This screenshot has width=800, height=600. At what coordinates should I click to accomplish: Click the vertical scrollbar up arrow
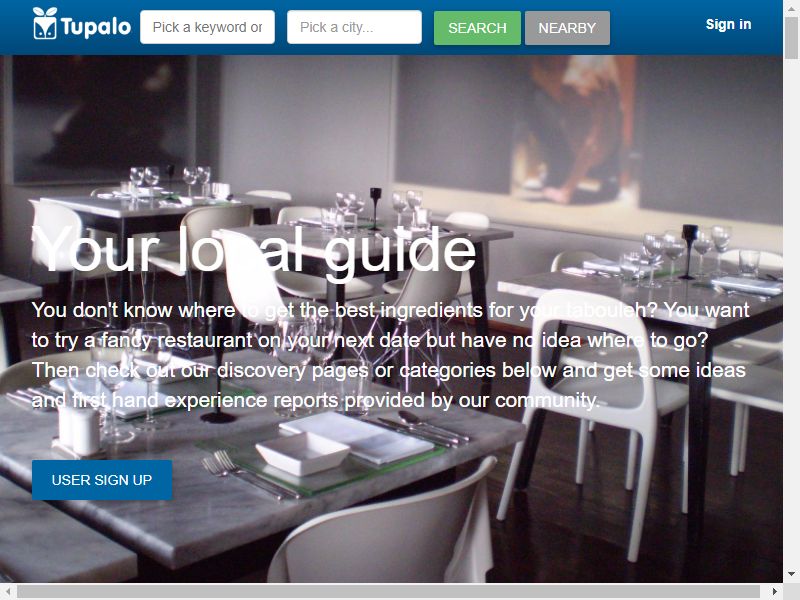click(x=791, y=7)
